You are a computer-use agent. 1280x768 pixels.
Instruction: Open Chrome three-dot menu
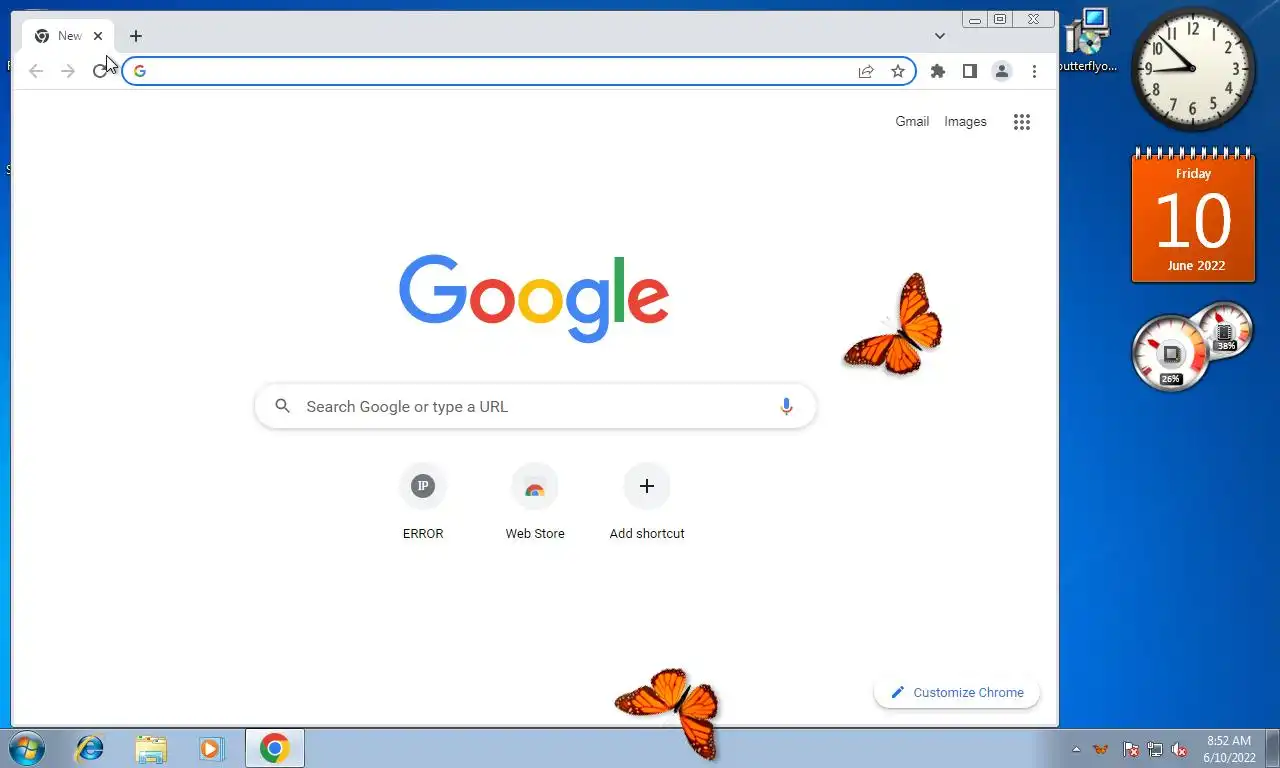(1034, 71)
